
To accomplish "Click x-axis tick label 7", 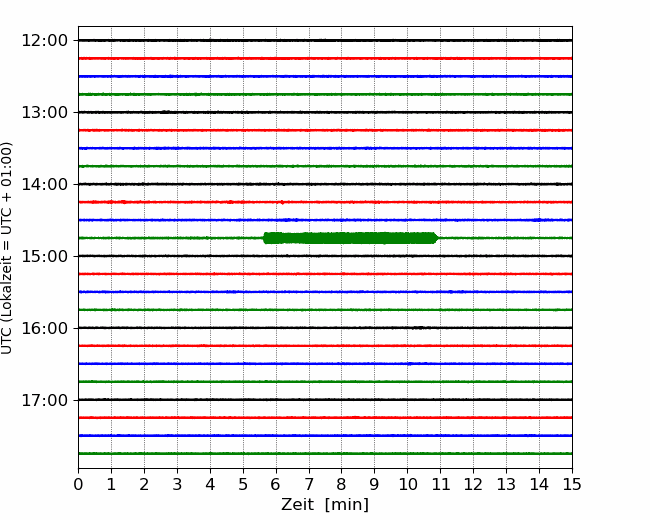I will click(309, 484).
